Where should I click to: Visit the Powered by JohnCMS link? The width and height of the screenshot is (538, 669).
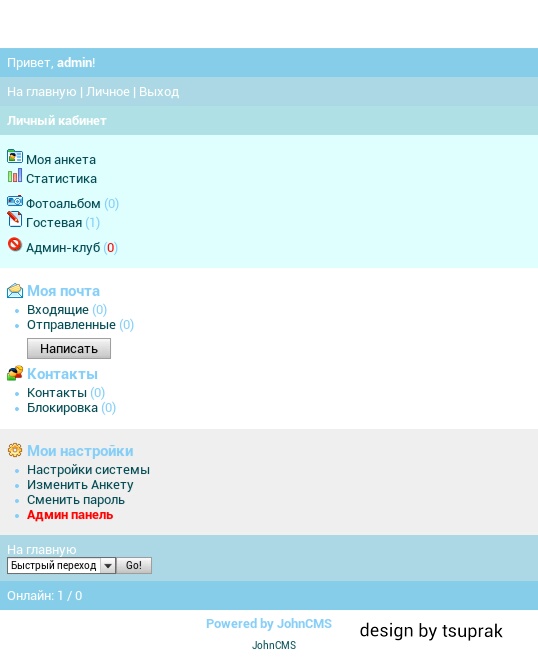click(269, 623)
